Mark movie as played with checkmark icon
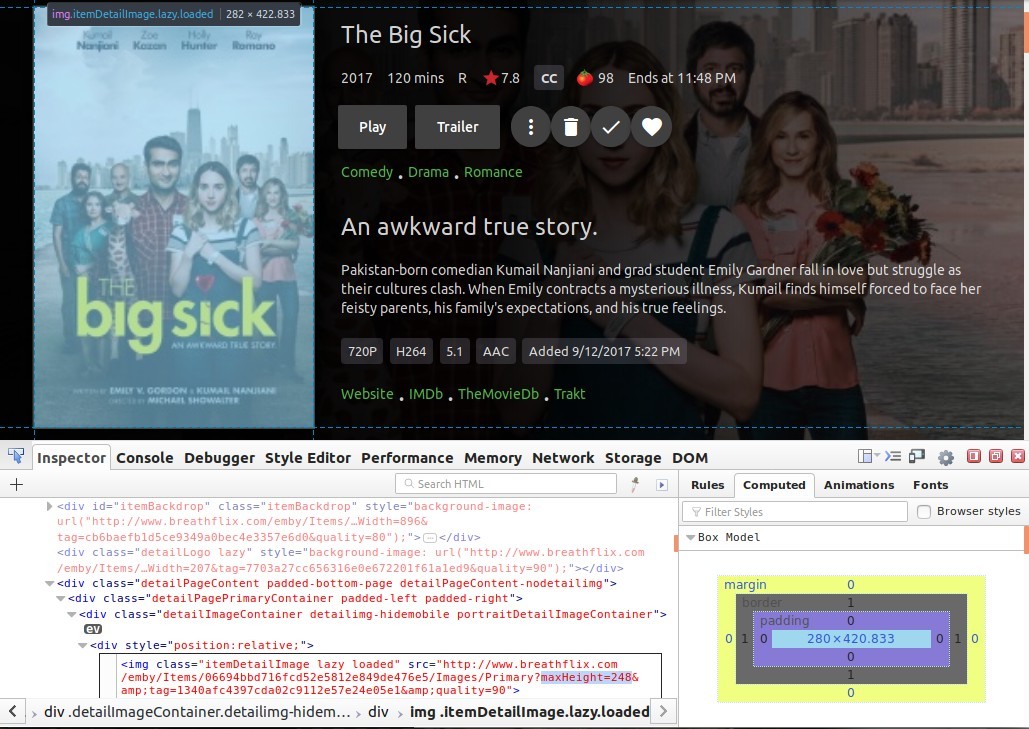The image size is (1029, 729). point(611,127)
